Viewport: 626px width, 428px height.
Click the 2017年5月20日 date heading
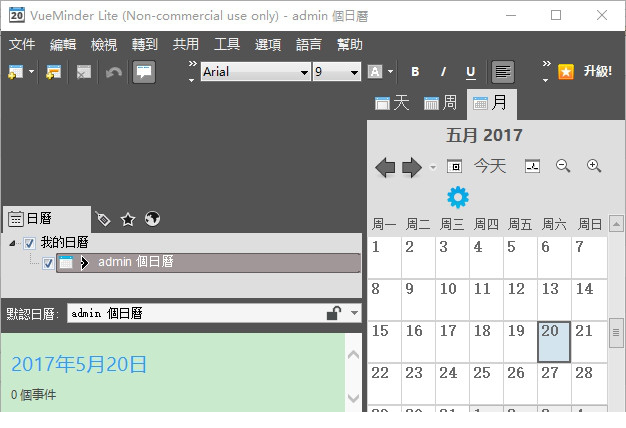coord(79,365)
